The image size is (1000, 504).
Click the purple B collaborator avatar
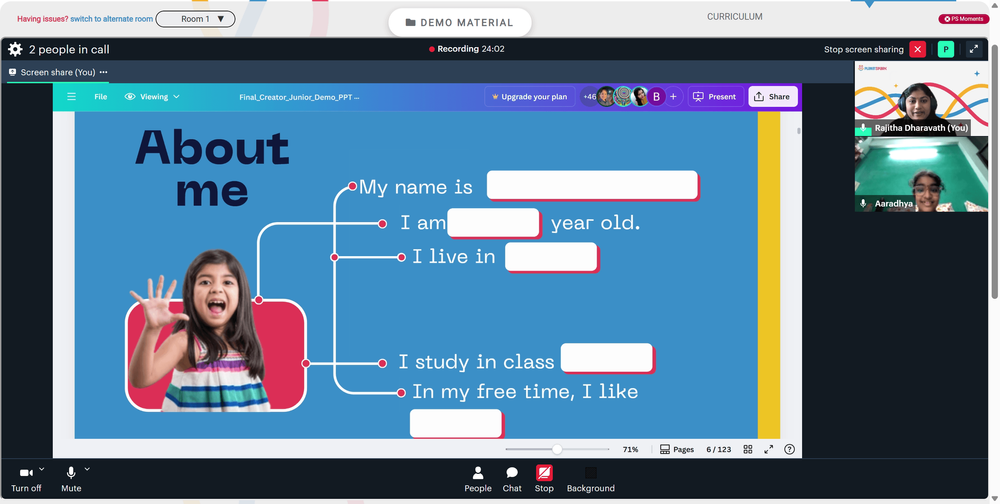tap(656, 97)
